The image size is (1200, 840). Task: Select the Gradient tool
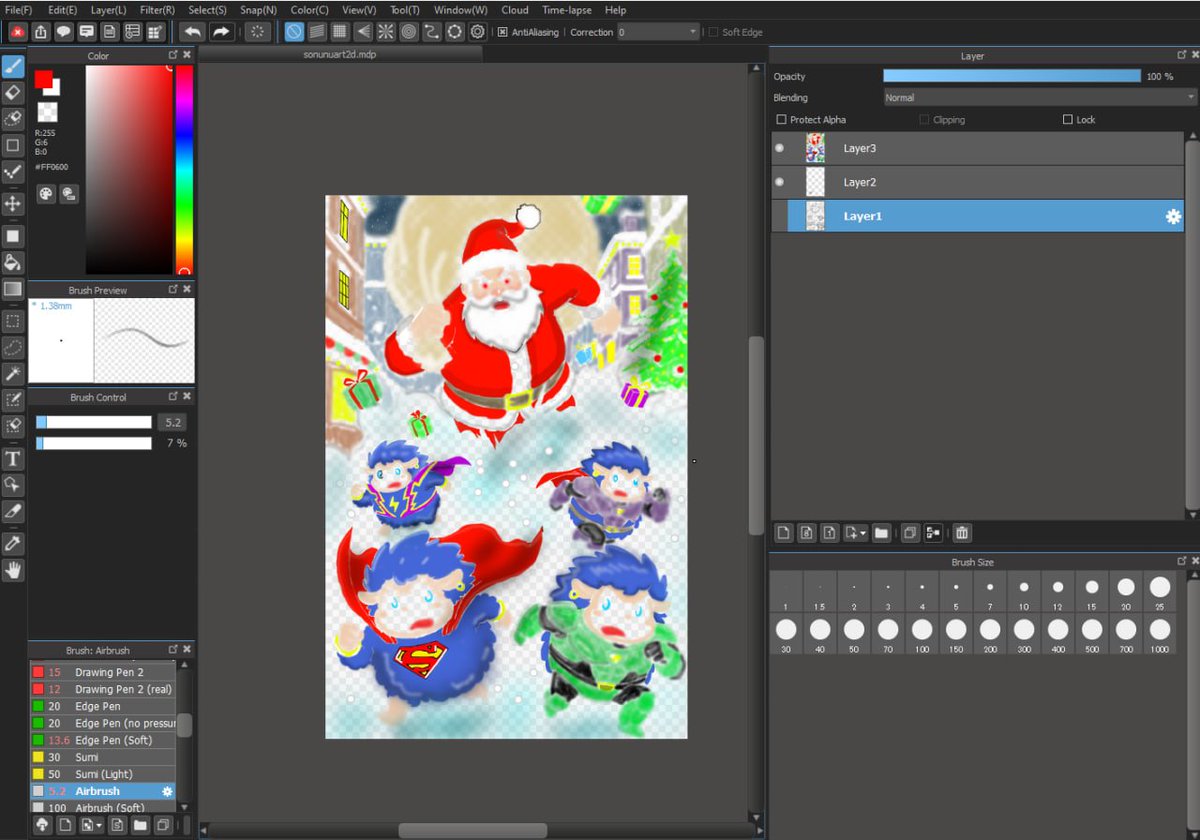click(x=13, y=289)
